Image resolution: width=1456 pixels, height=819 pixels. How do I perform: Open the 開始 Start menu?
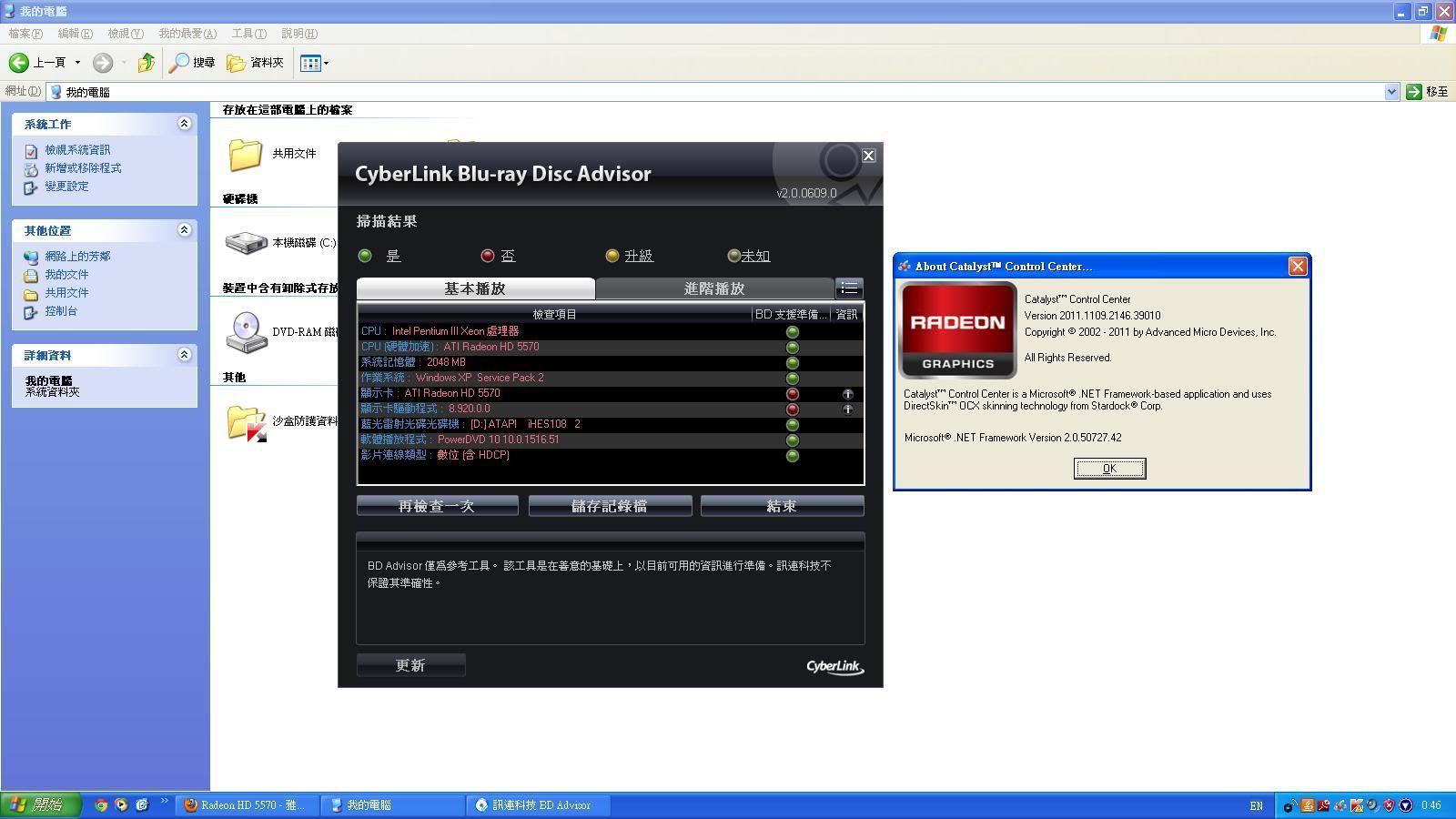41,805
